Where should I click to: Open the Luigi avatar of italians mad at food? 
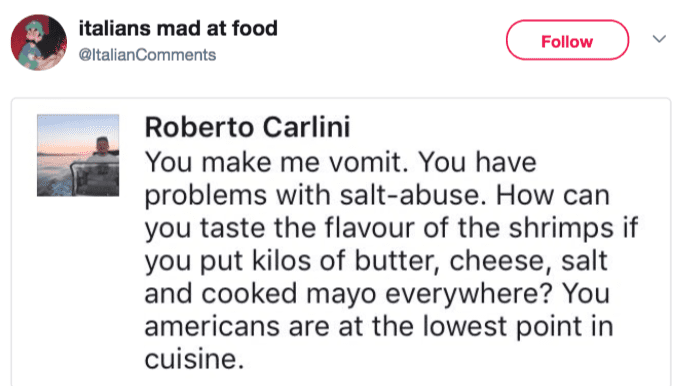39,43
